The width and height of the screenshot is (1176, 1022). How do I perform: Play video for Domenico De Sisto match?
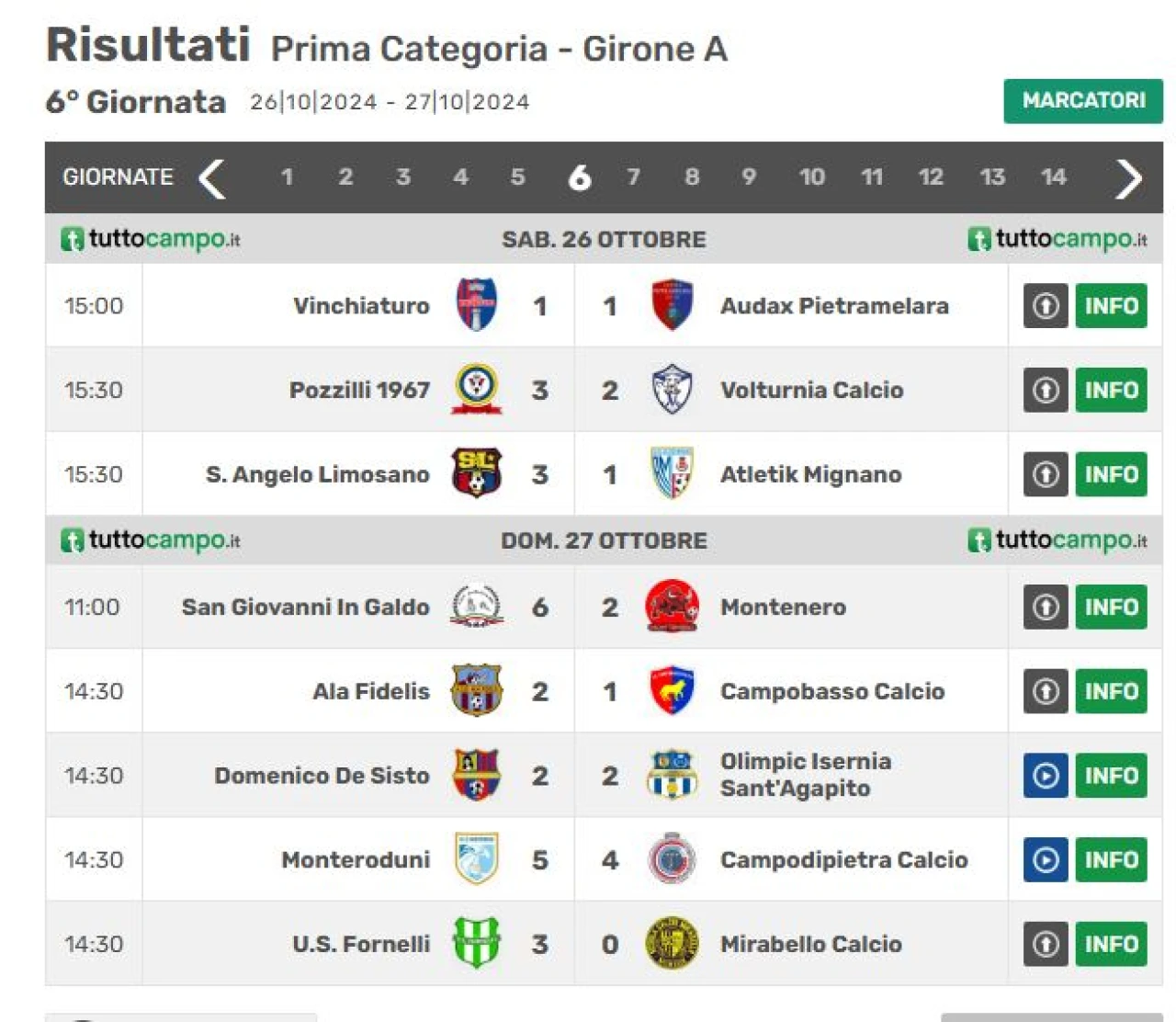(1046, 776)
